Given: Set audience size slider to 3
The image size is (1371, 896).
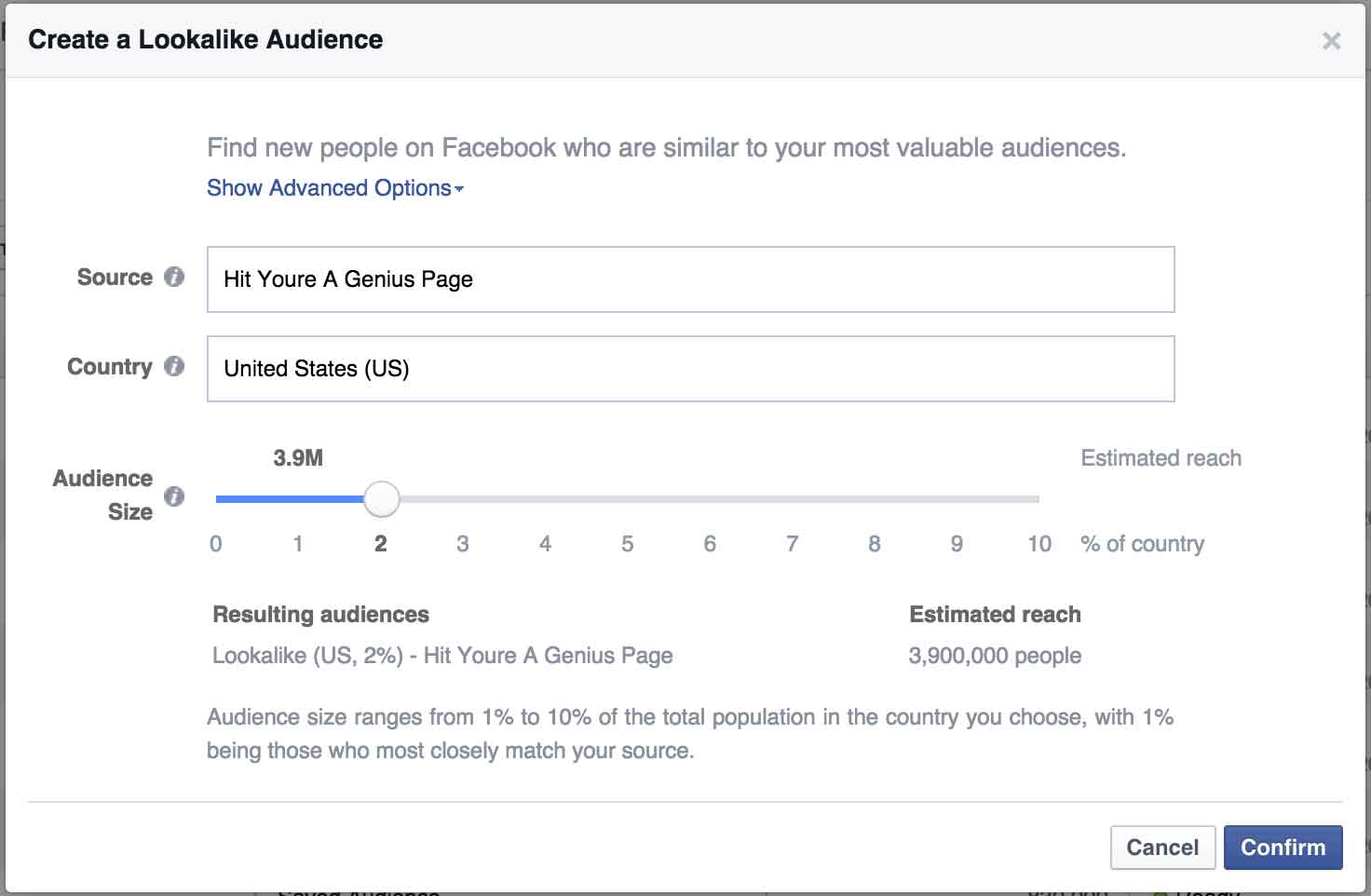Looking at the screenshot, I should 463,499.
